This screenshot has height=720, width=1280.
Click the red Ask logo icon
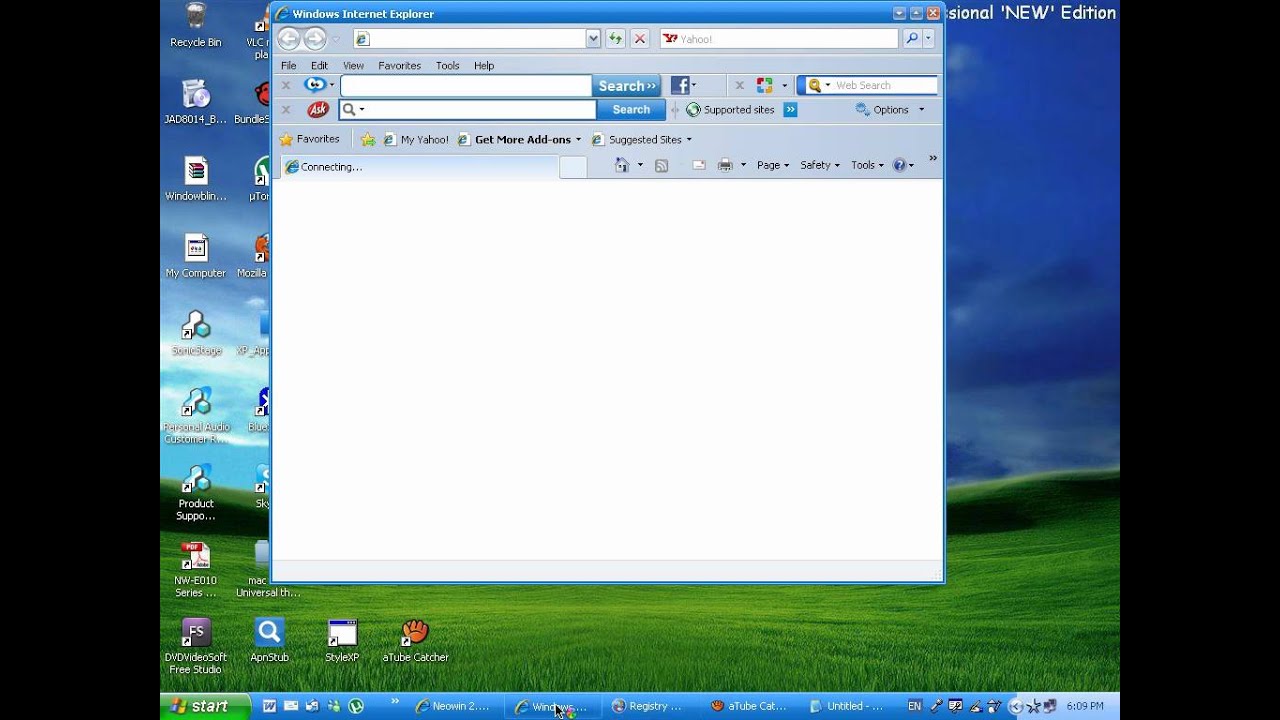(318, 110)
